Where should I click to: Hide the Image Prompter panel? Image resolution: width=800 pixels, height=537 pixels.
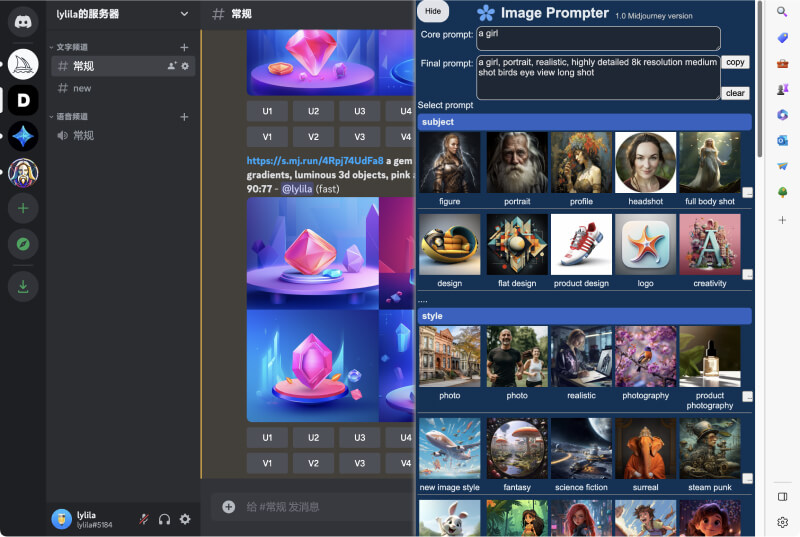[432, 11]
